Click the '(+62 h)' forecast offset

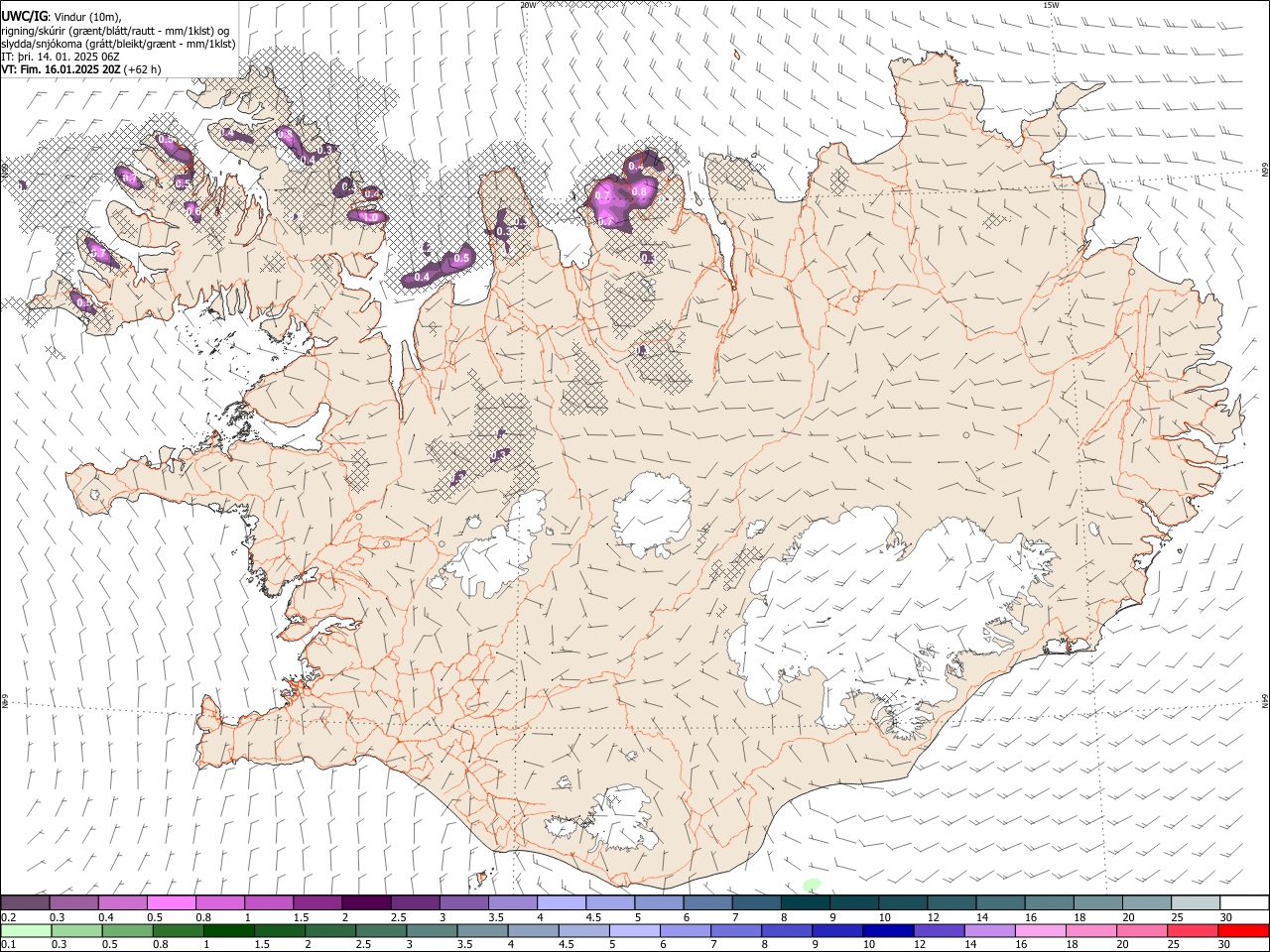tap(143, 69)
